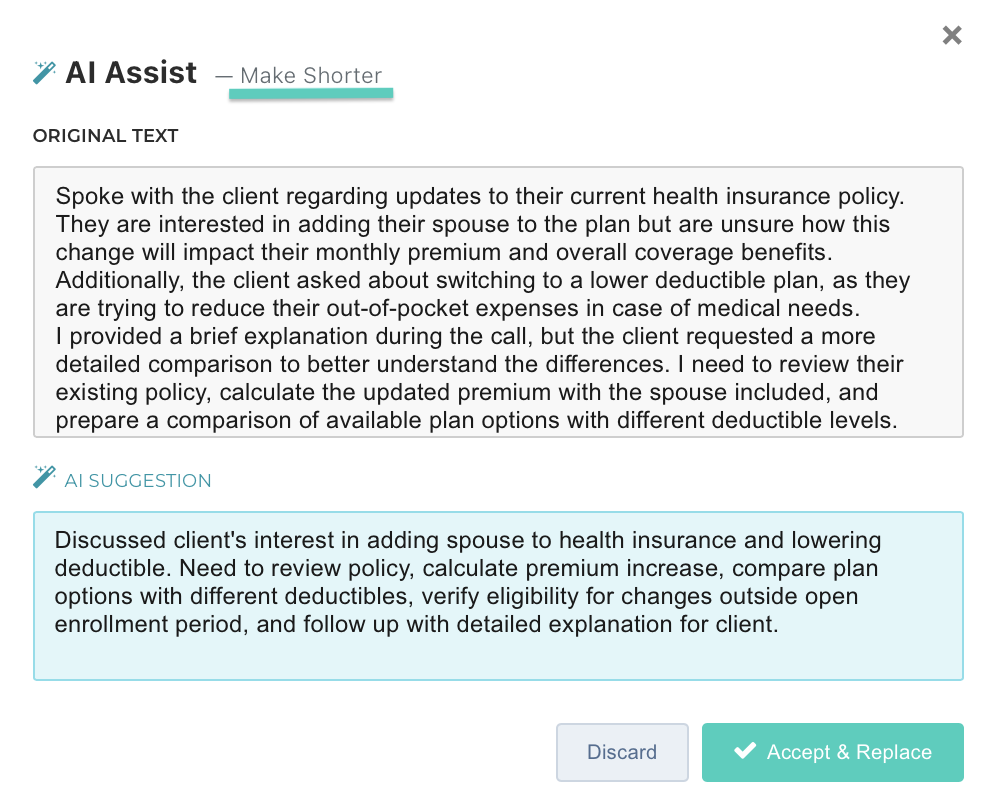Viewport: 996px width, 804px height.
Task: Click the wand icon next to AI Suggestion
Action: [44, 477]
